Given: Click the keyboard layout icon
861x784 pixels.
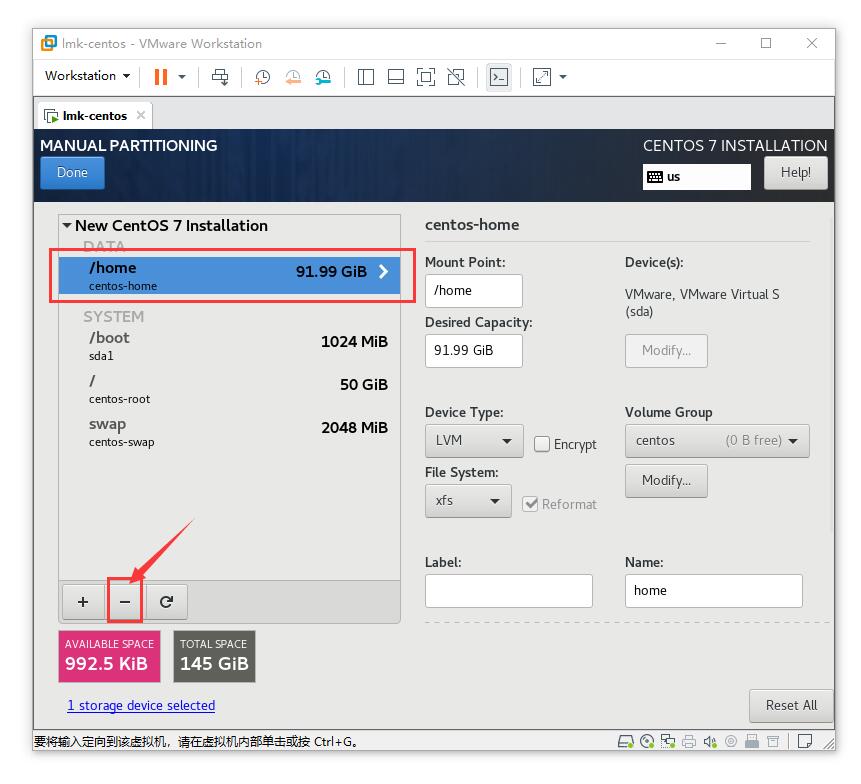Looking at the screenshot, I should coord(655,177).
